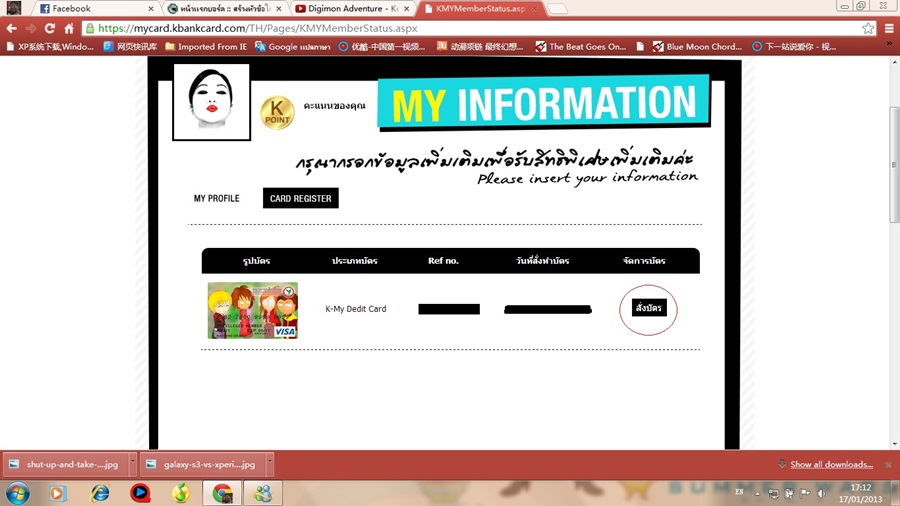
Task: Click the K-My Debit Card image
Action: (253, 310)
